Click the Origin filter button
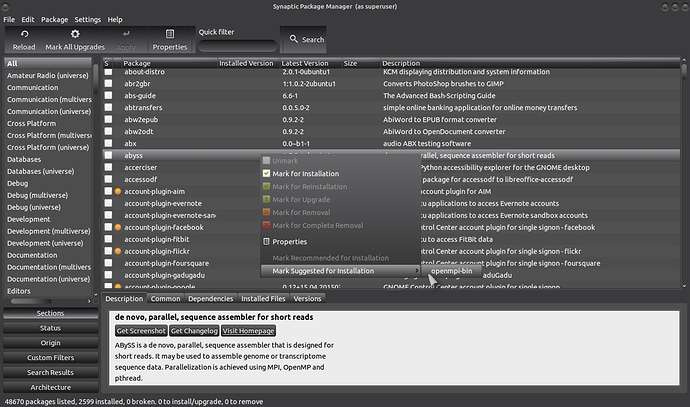This screenshot has height=407, width=690. (x=51, y=343)
